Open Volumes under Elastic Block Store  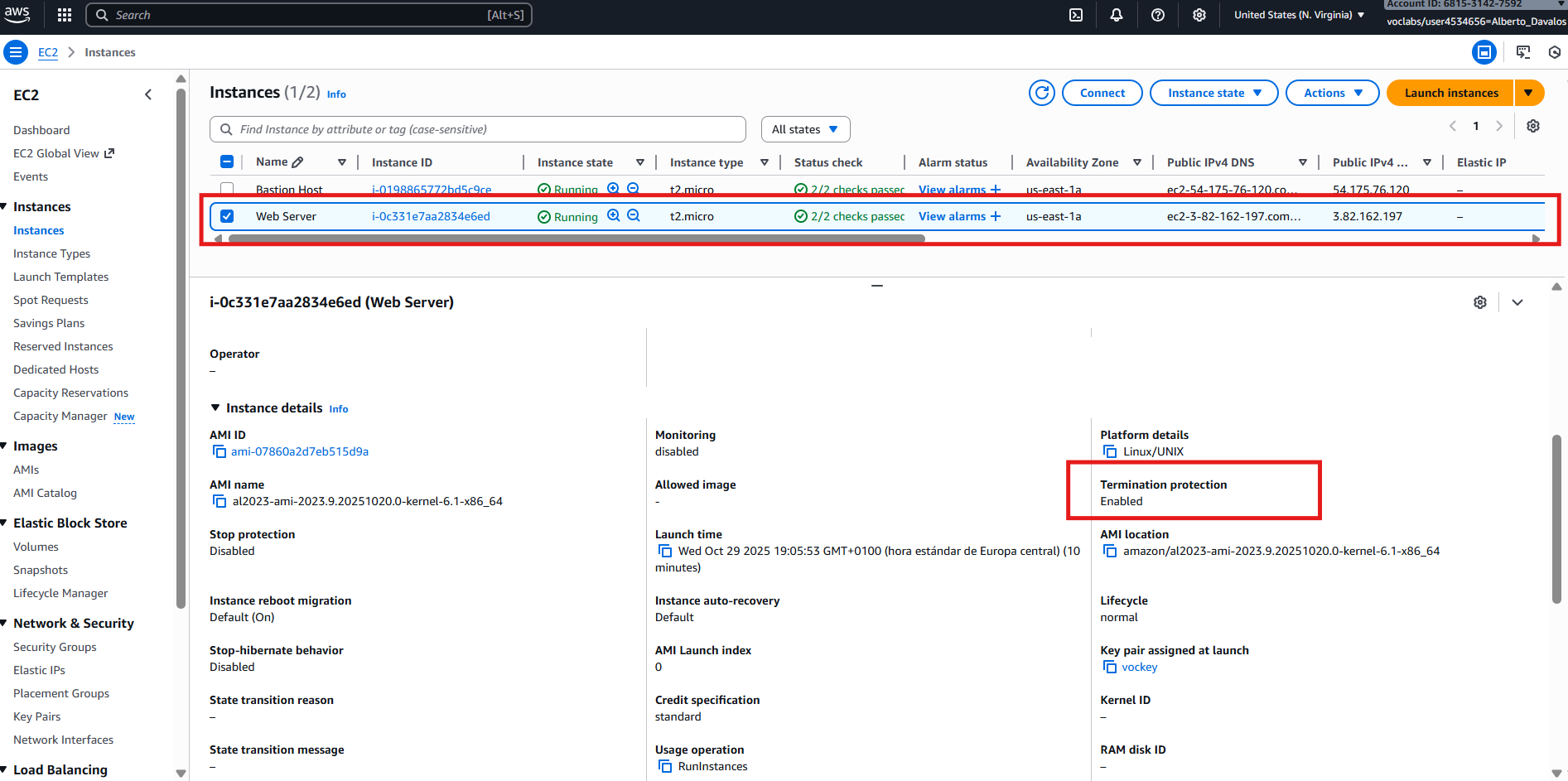(36, 547)
